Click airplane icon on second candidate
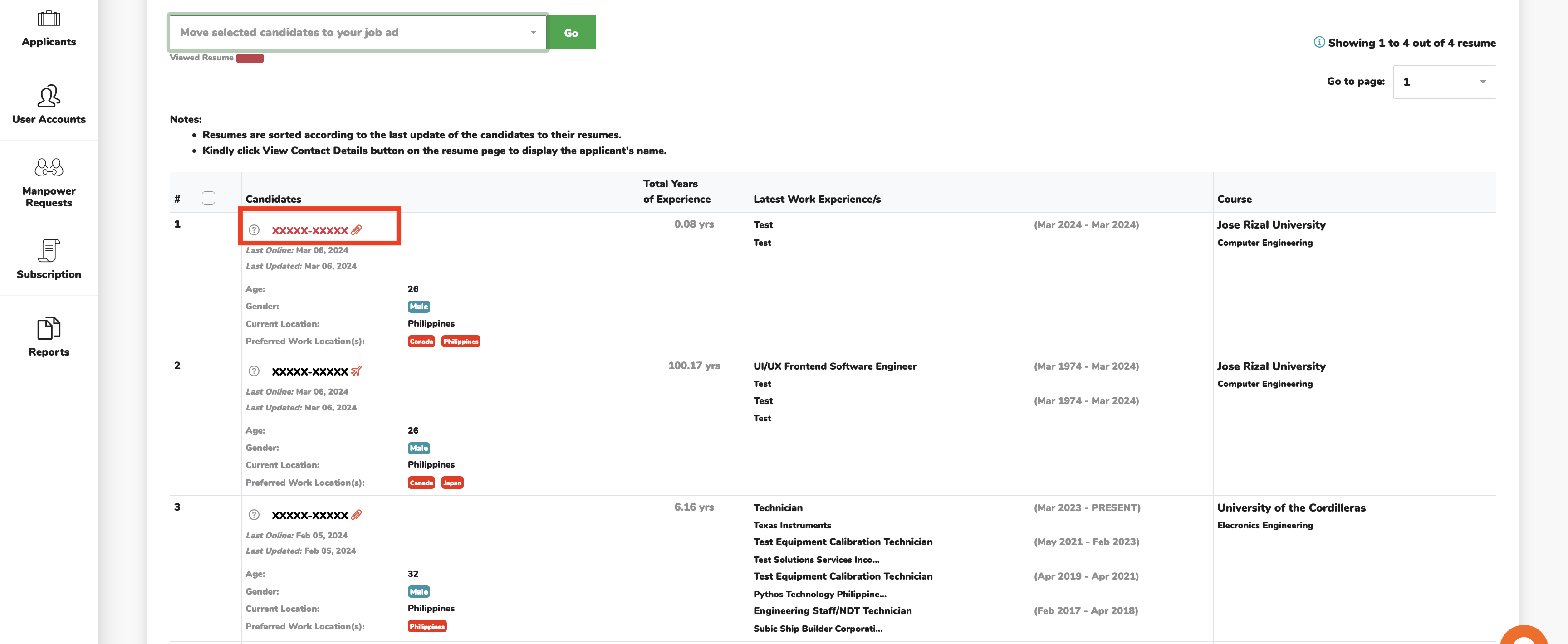This screenshot has height=644, width=1568. coord(357,371)
